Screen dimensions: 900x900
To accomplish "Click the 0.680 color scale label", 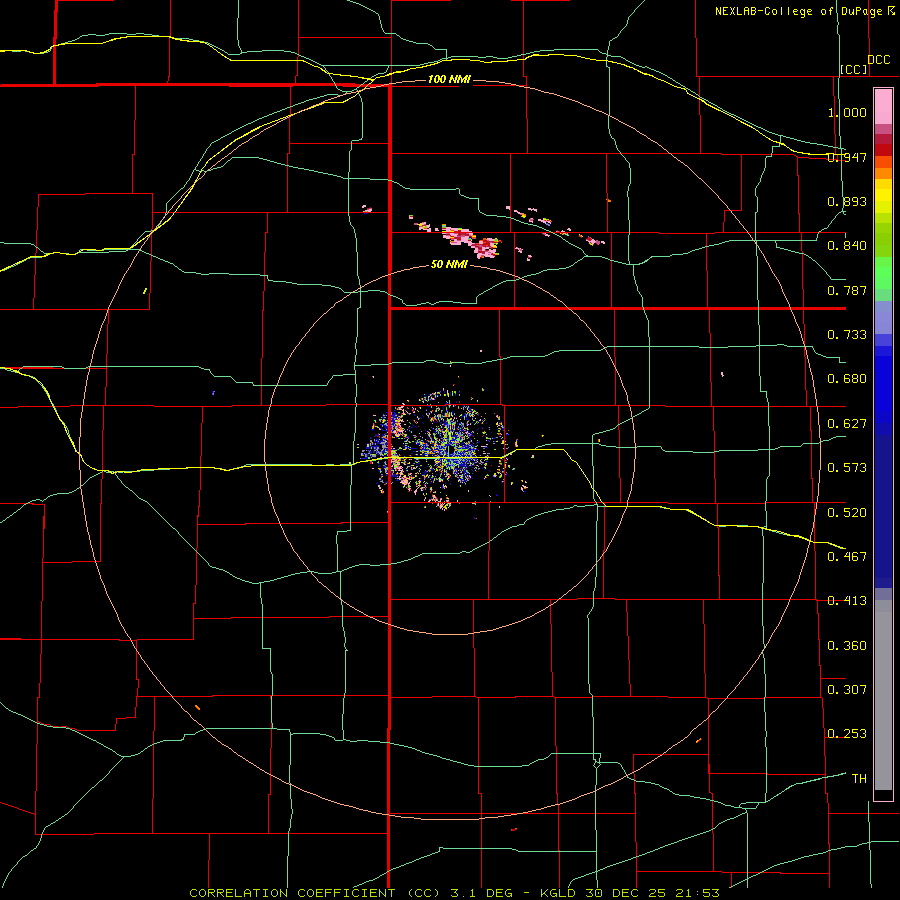I will (x=847, y=379).
